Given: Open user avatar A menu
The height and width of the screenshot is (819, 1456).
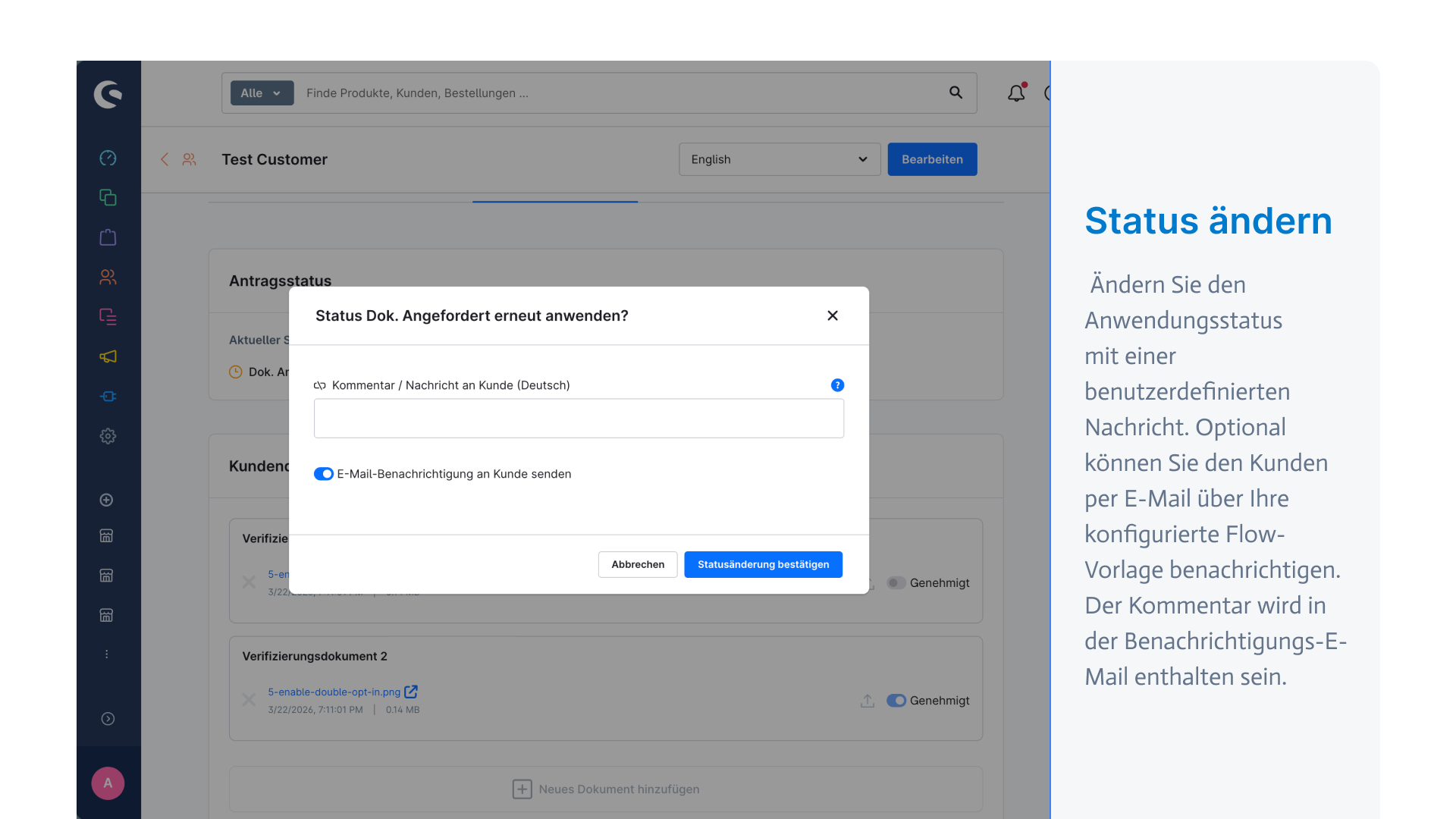Looking at the screenshot, I should (x=108, y=783).
